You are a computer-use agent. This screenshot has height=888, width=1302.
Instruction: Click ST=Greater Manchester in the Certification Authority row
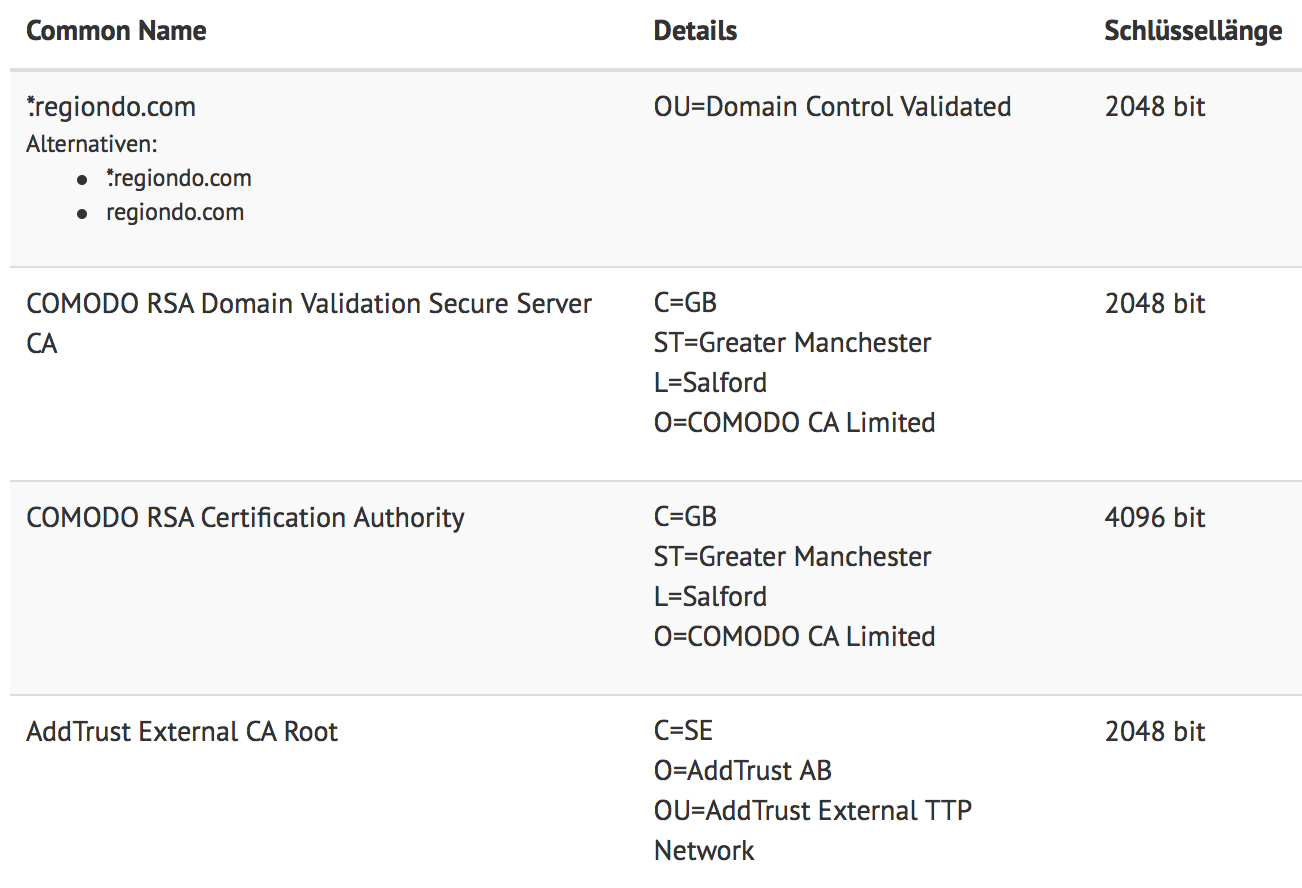[792, 557]
